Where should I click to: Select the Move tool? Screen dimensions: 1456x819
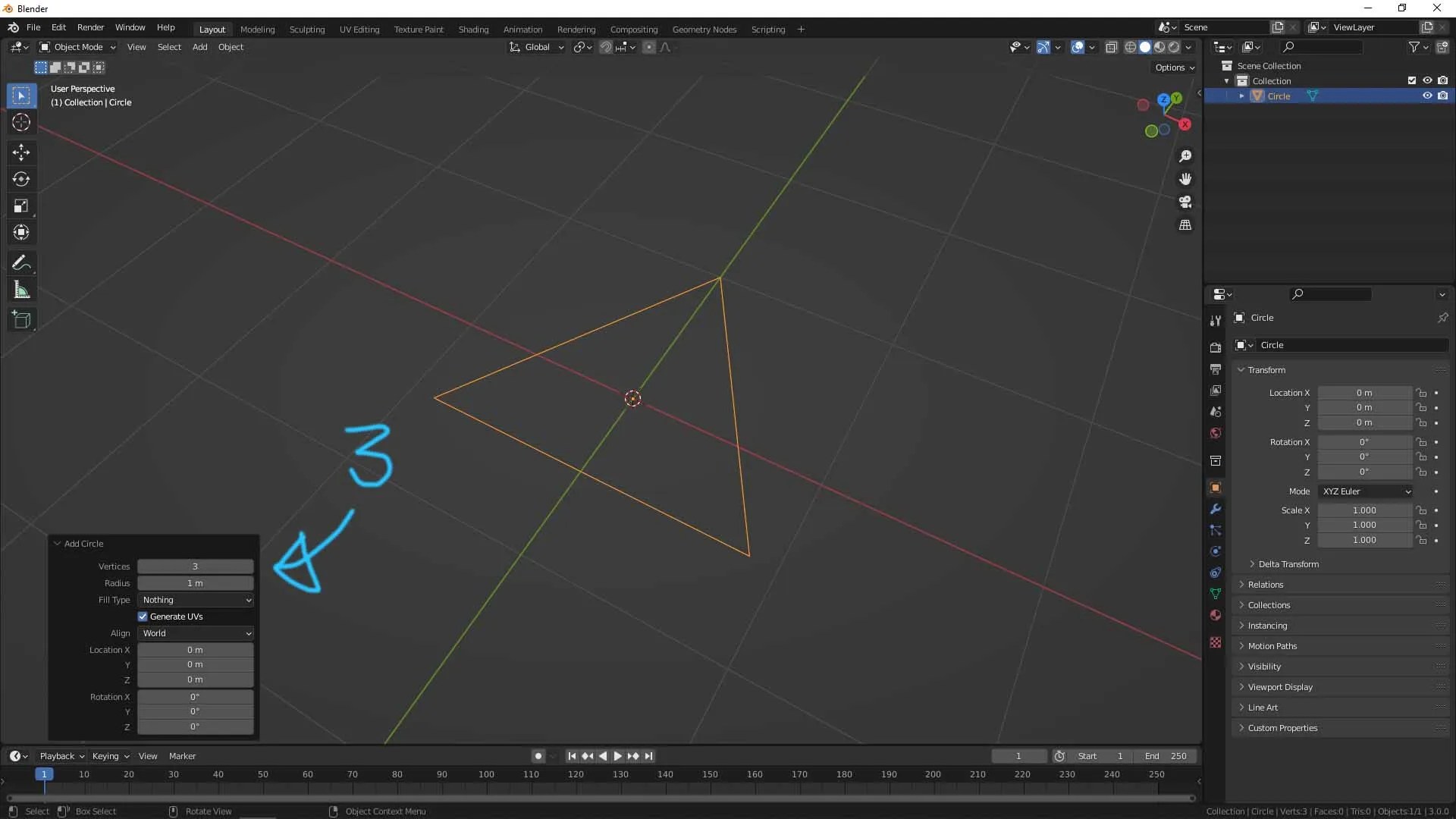click(20, 152)
